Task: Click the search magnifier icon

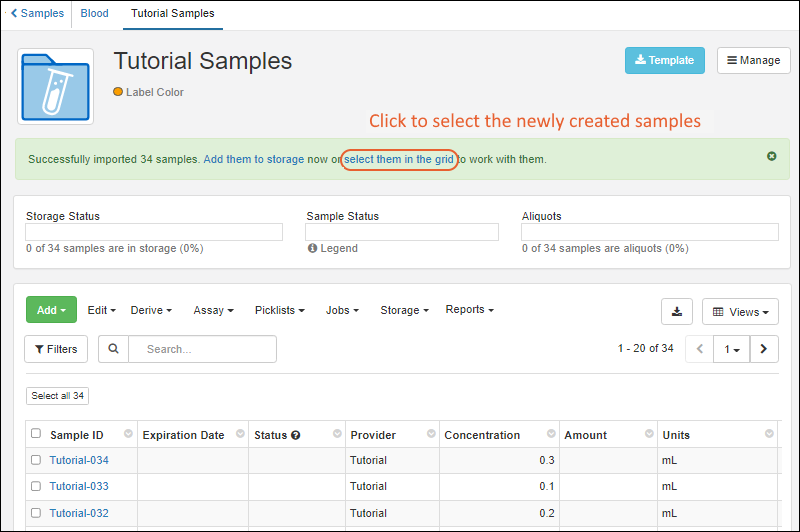Action: (x=113, y=349)
